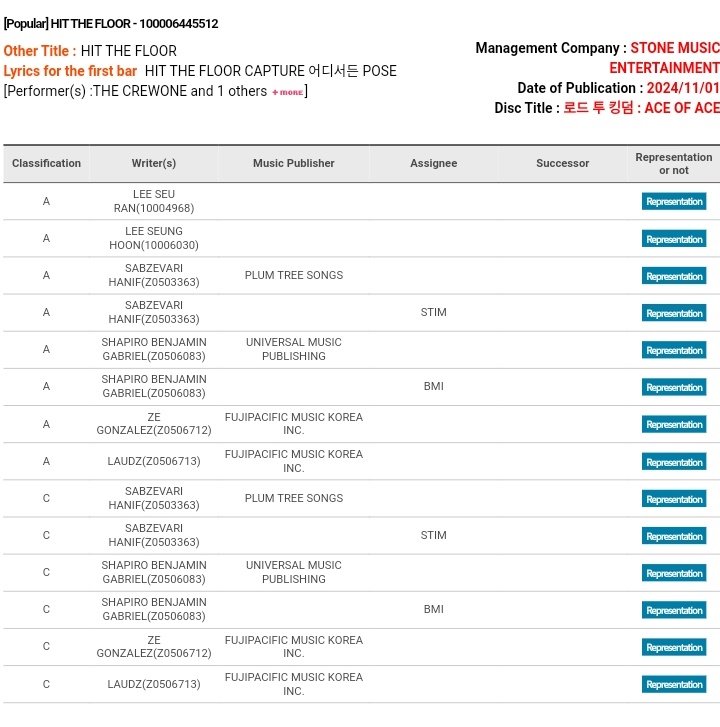Click publication date 2024/11/01
The height and width of the screenshot is (727, 720).
coord(683,88)
